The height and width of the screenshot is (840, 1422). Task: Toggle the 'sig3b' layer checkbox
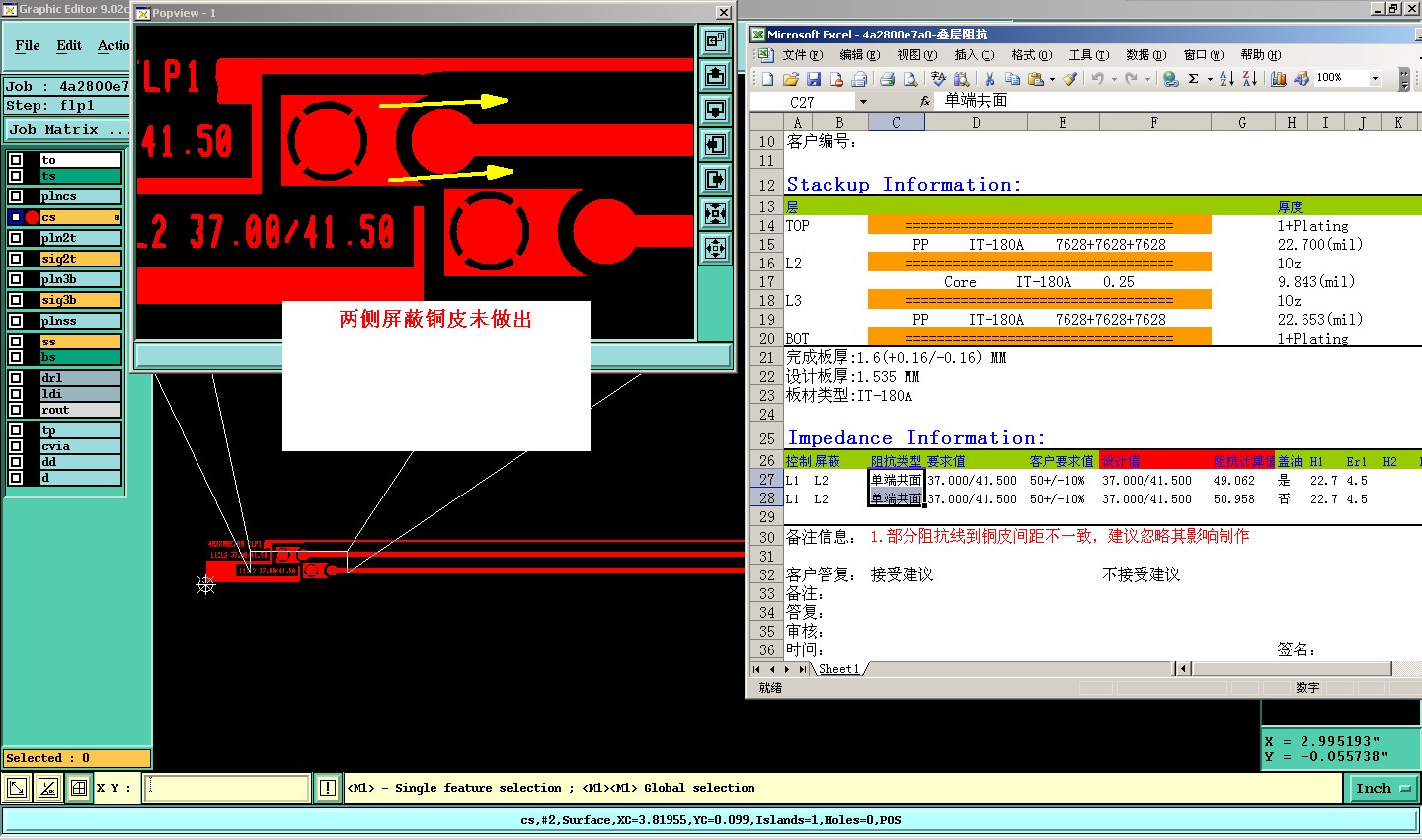click(x=16, y=300)
